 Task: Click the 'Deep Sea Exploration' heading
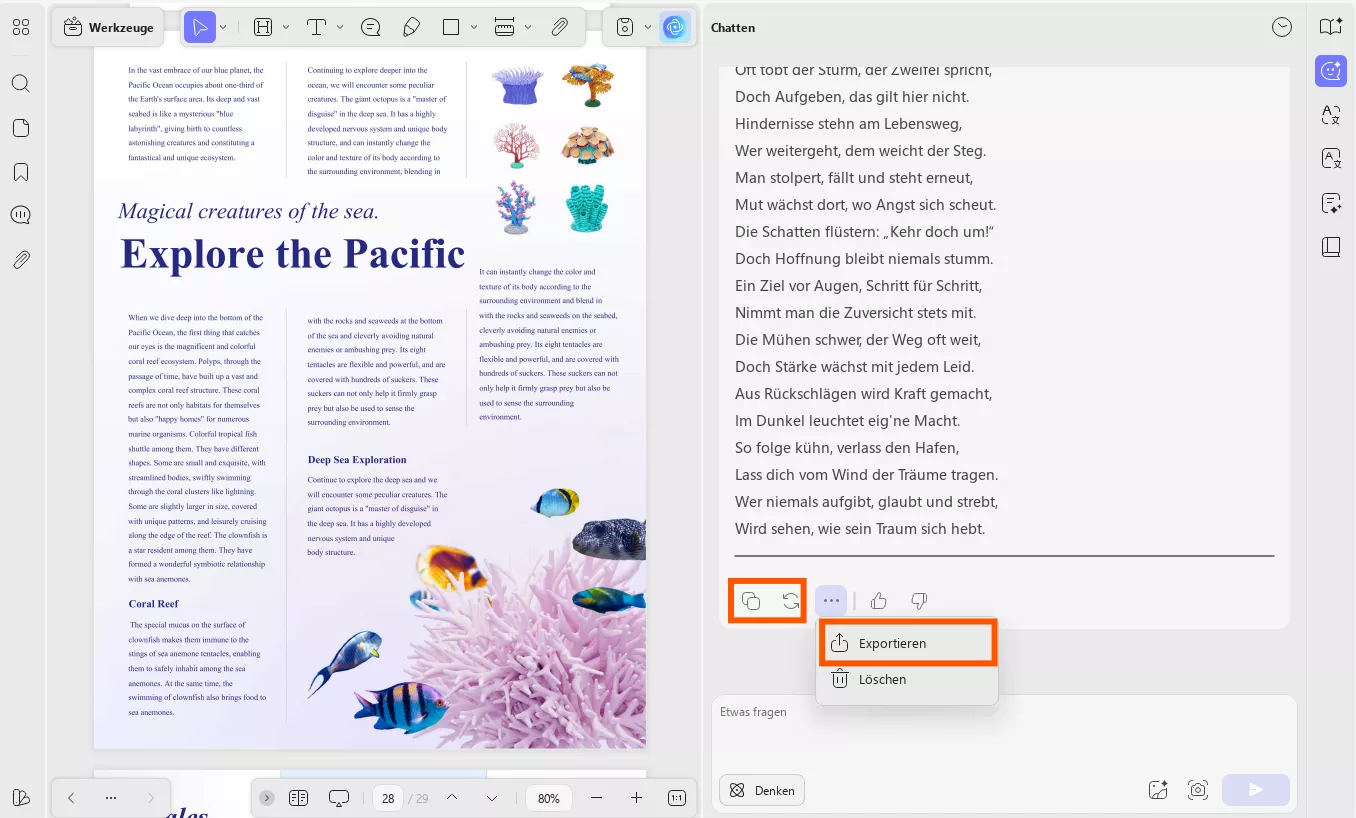pyautogui.click(x=357, y=460)
